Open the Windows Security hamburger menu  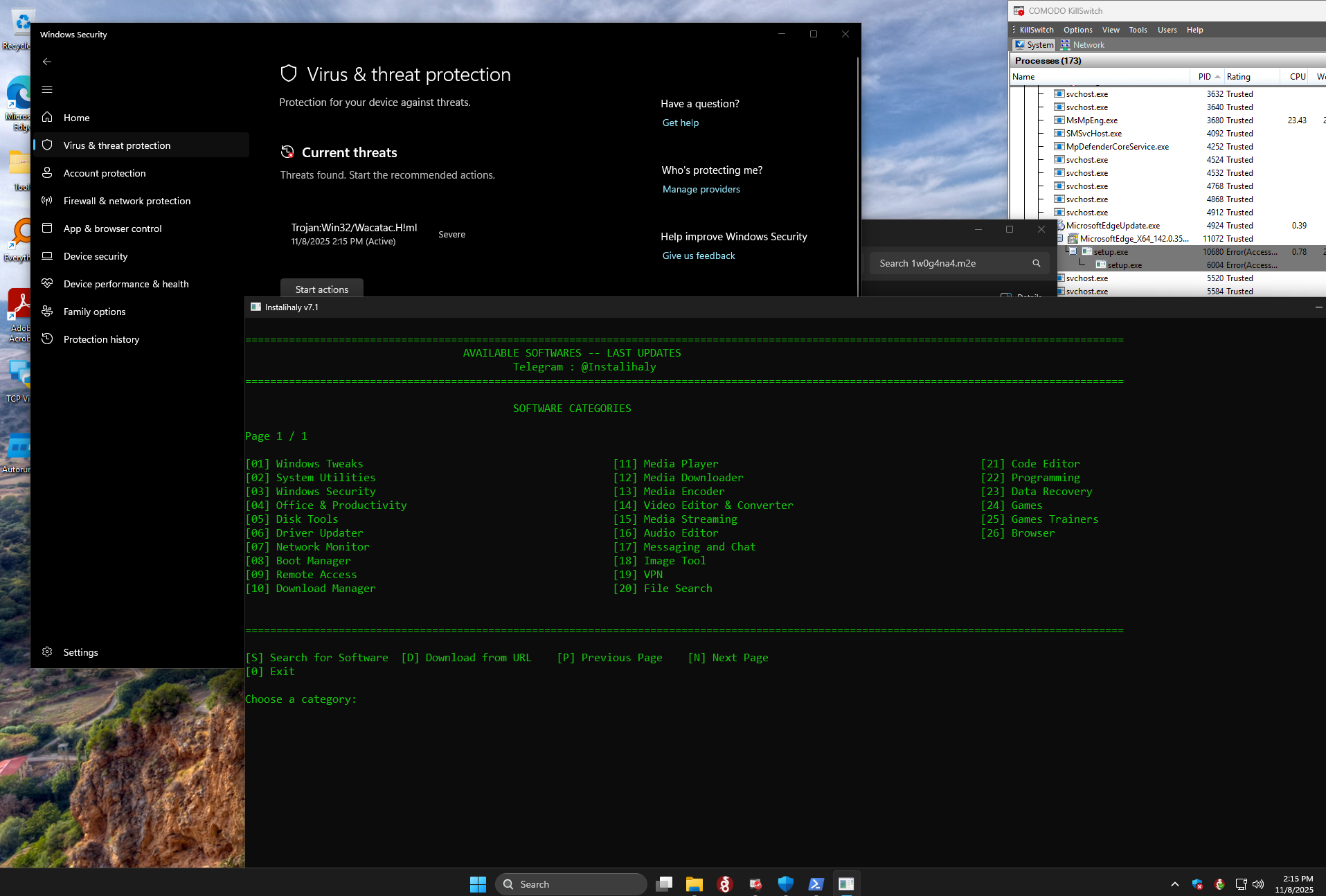[x=47, y=89]
